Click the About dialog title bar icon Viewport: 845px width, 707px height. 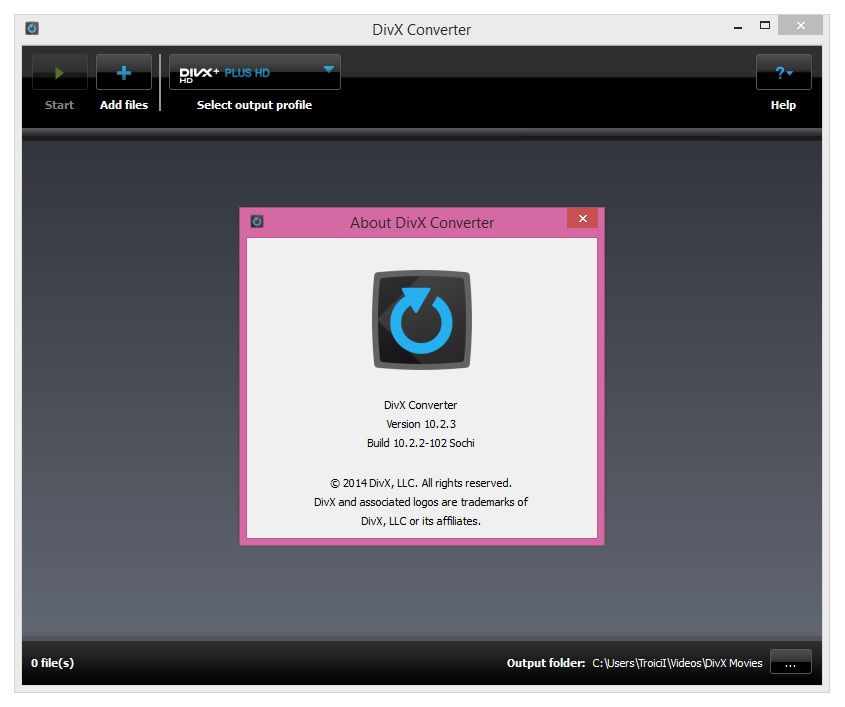pos(257,221)
